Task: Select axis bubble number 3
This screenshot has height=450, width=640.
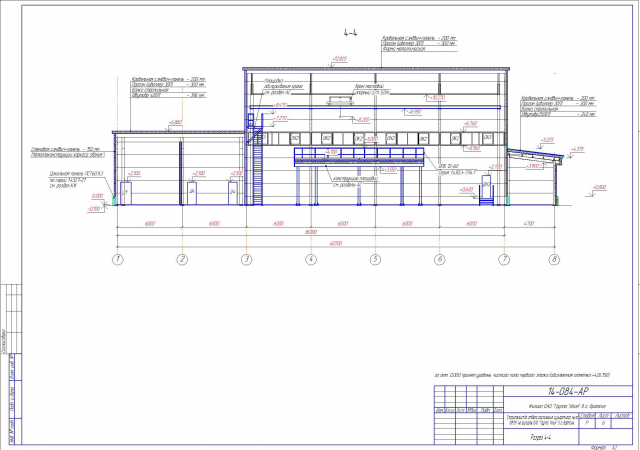Action: [x=247, y=259]
